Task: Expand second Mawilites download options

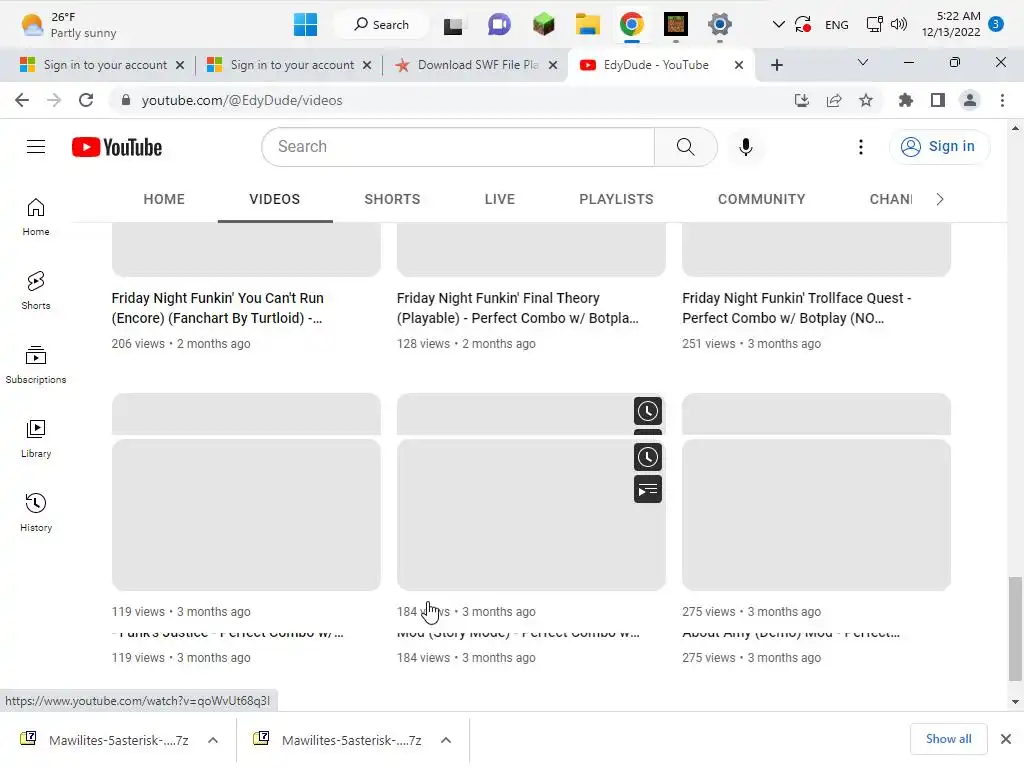Action: point(446,740)
